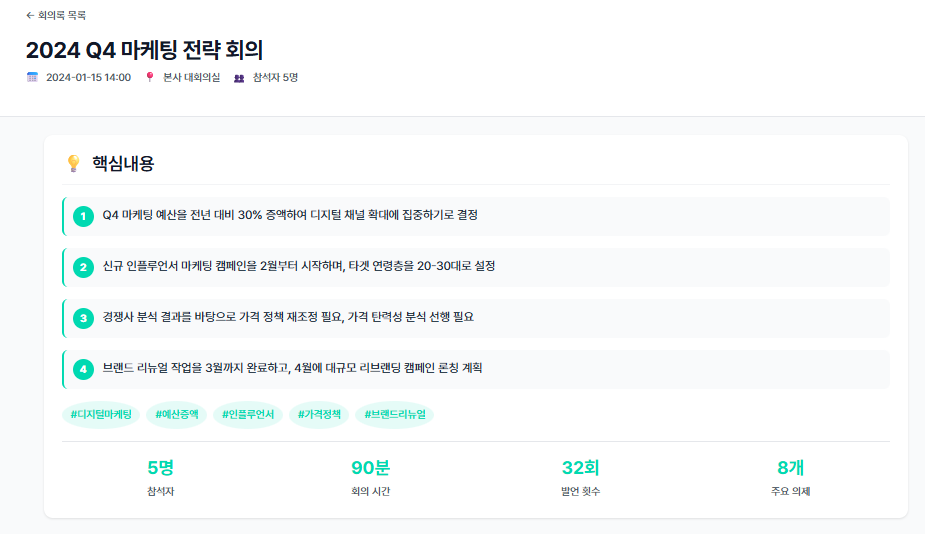Select the #인플루언서 tag

248,414
